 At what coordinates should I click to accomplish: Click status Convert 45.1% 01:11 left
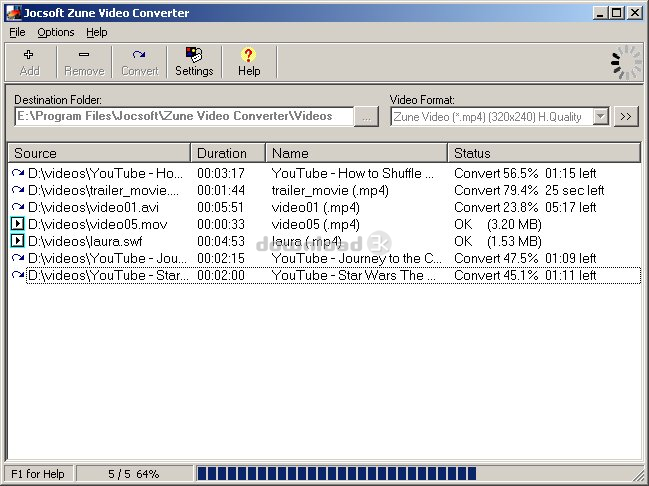pos(525,275)
